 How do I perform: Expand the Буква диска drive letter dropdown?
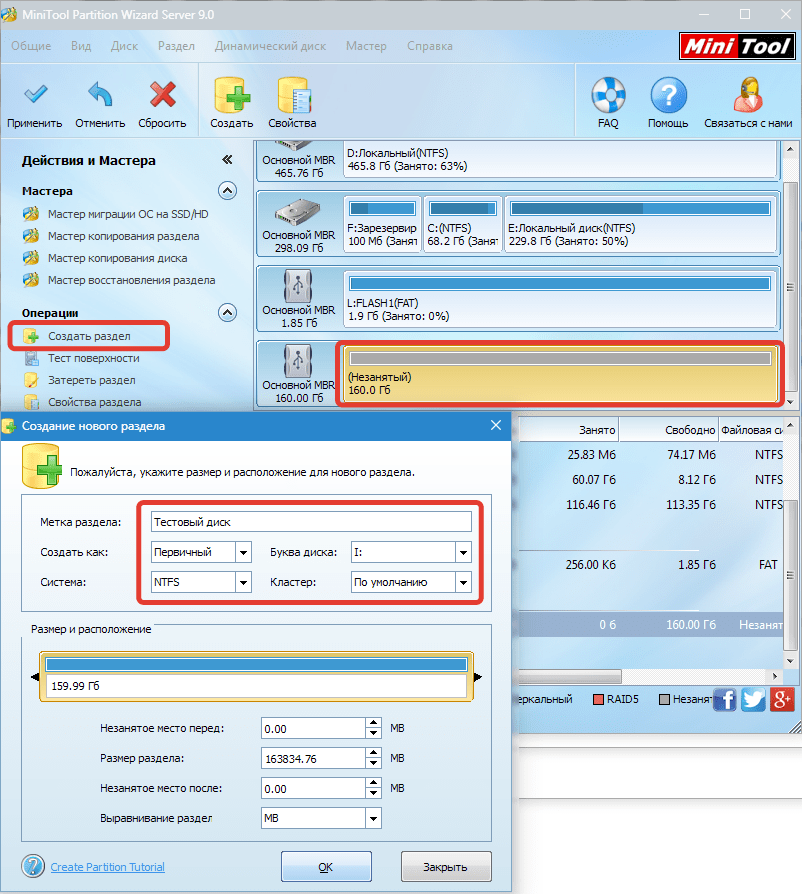[x=462, y=552]
